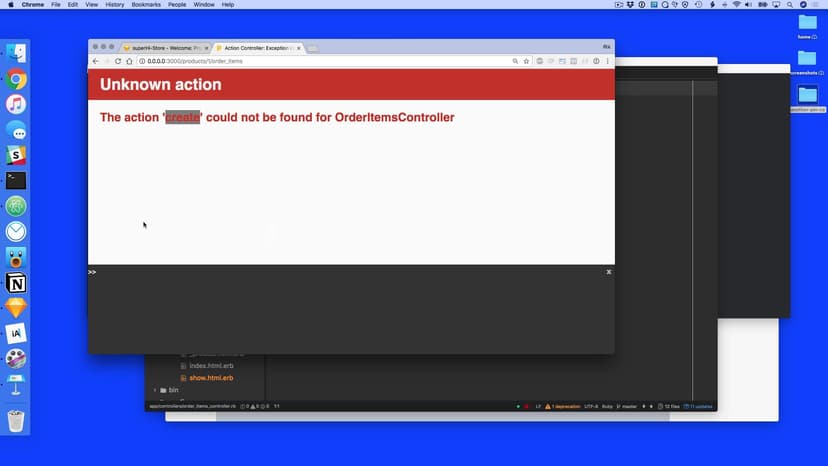
Task: Click the browser reload button
Action: pyautogui.click(x=118, y=61)
